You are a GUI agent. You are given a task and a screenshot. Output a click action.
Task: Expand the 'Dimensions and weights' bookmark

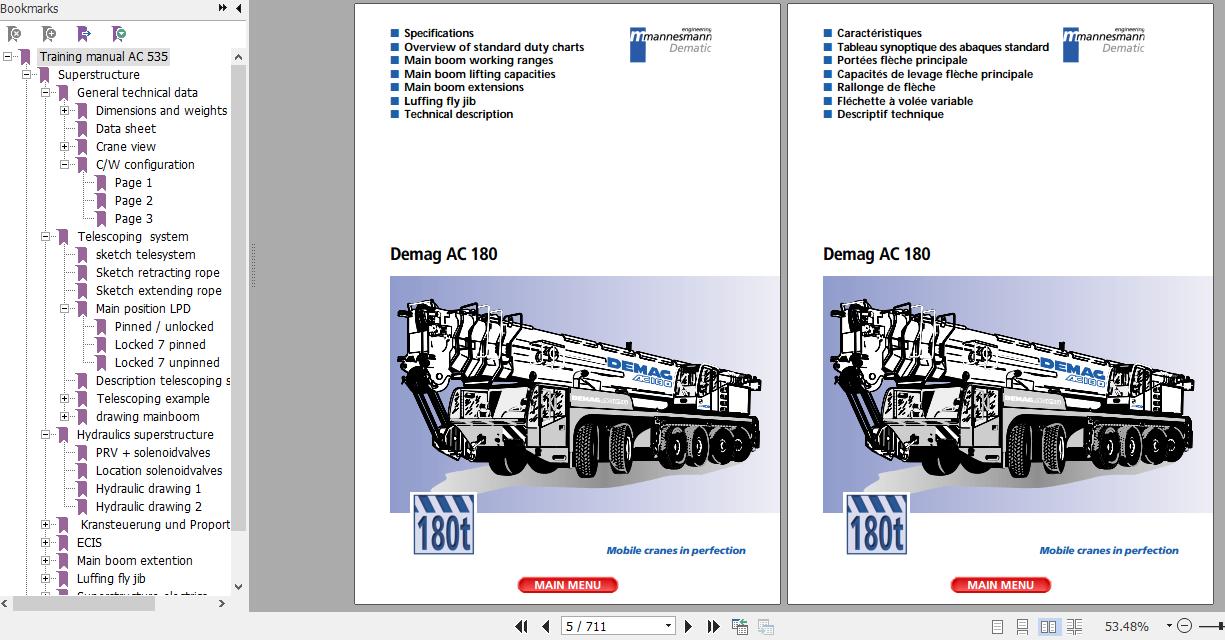[66, 110]
